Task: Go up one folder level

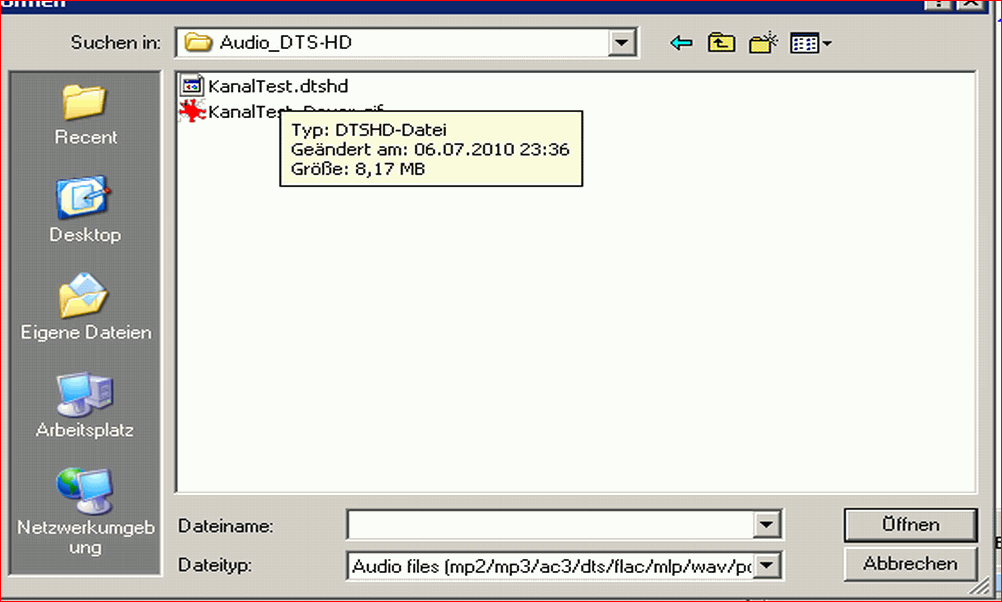Action: pyautogui.click(x=720, y=43)
